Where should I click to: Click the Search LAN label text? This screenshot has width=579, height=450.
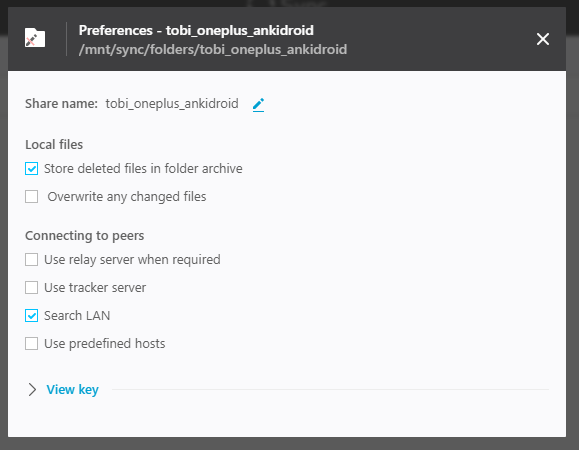click(x=77, y=316)
